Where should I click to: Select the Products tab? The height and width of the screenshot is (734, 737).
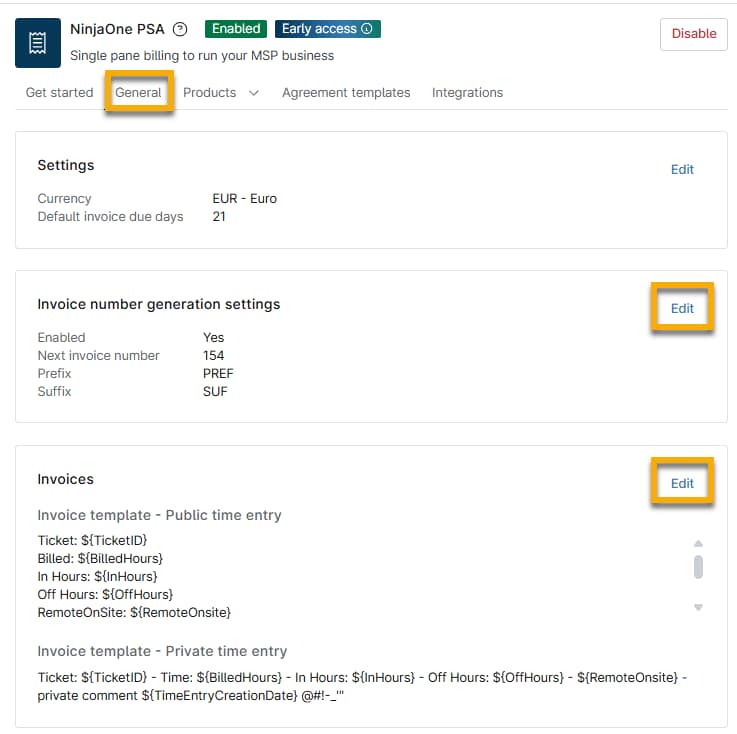[x=209, y=92]
